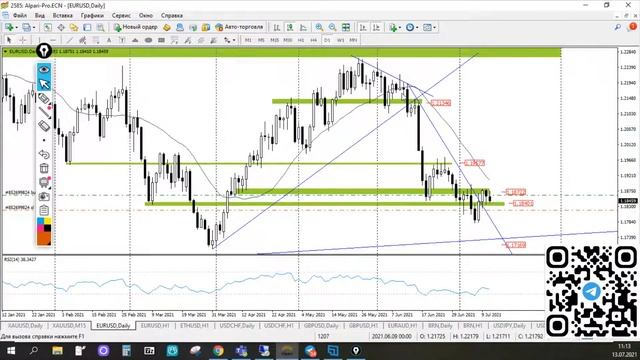Open the Strategy Tester icon
The height and width of the screenshot is (360, 640).
[100, 27]
